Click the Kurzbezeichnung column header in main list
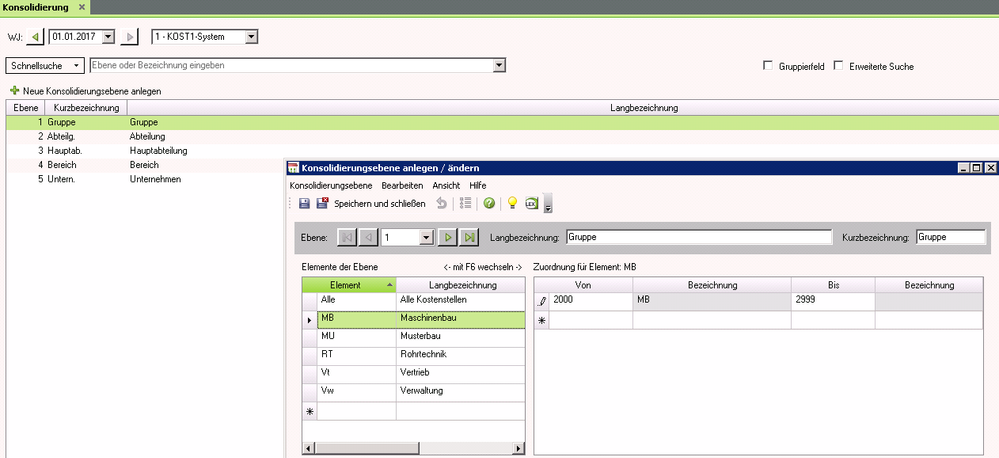 (86, 108)
